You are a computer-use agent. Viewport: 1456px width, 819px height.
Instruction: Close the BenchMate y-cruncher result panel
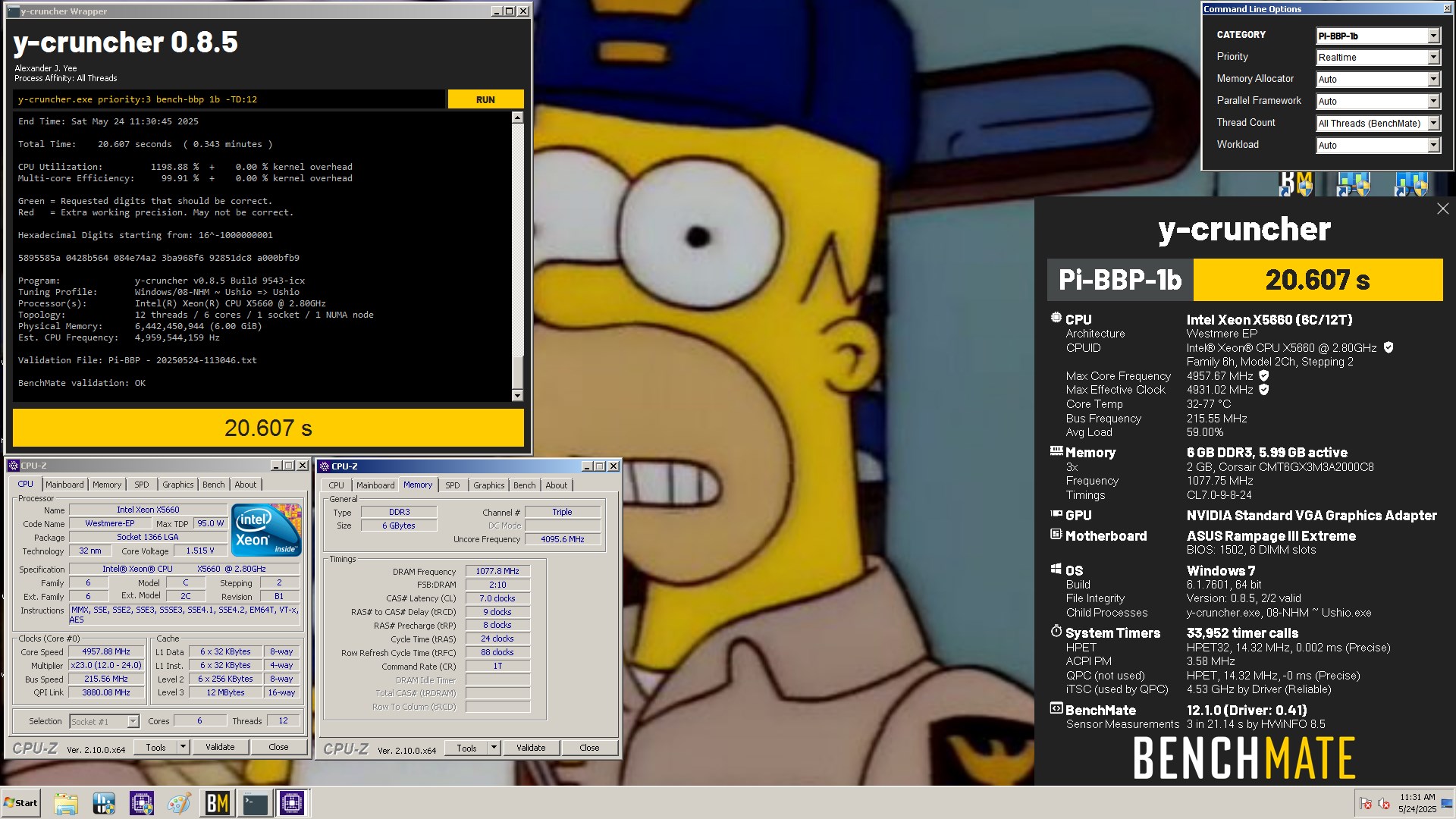coord(1442,209)
